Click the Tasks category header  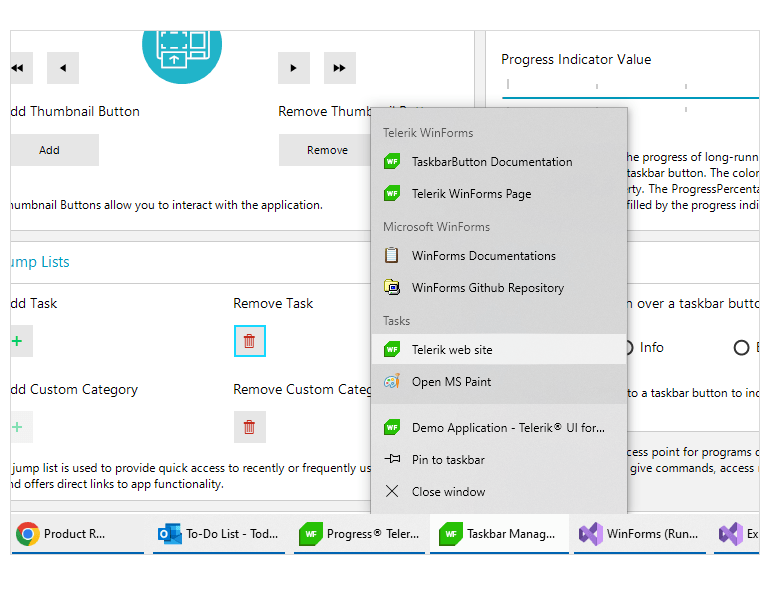396,321
